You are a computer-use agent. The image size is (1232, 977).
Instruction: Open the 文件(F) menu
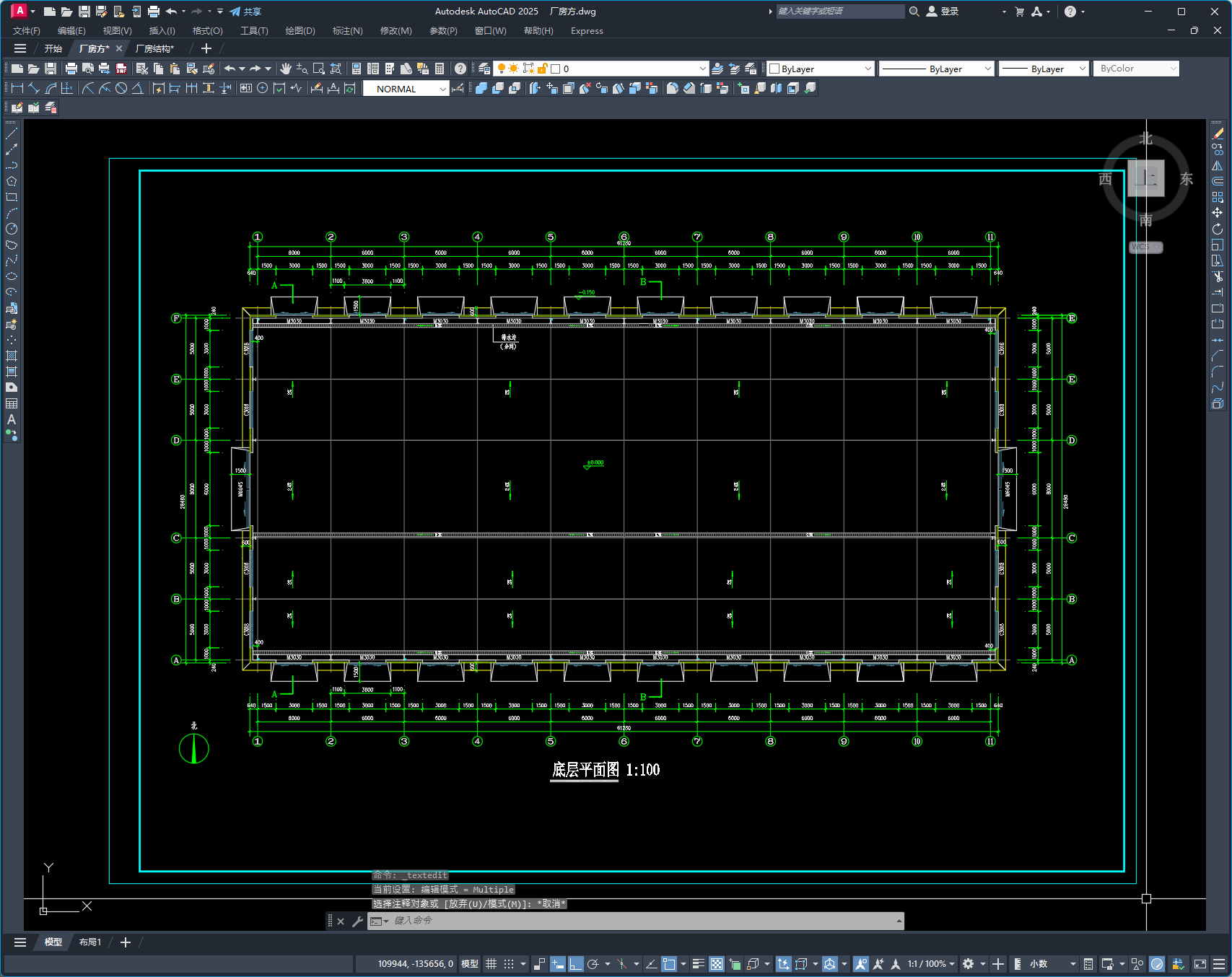click(27, 31)
